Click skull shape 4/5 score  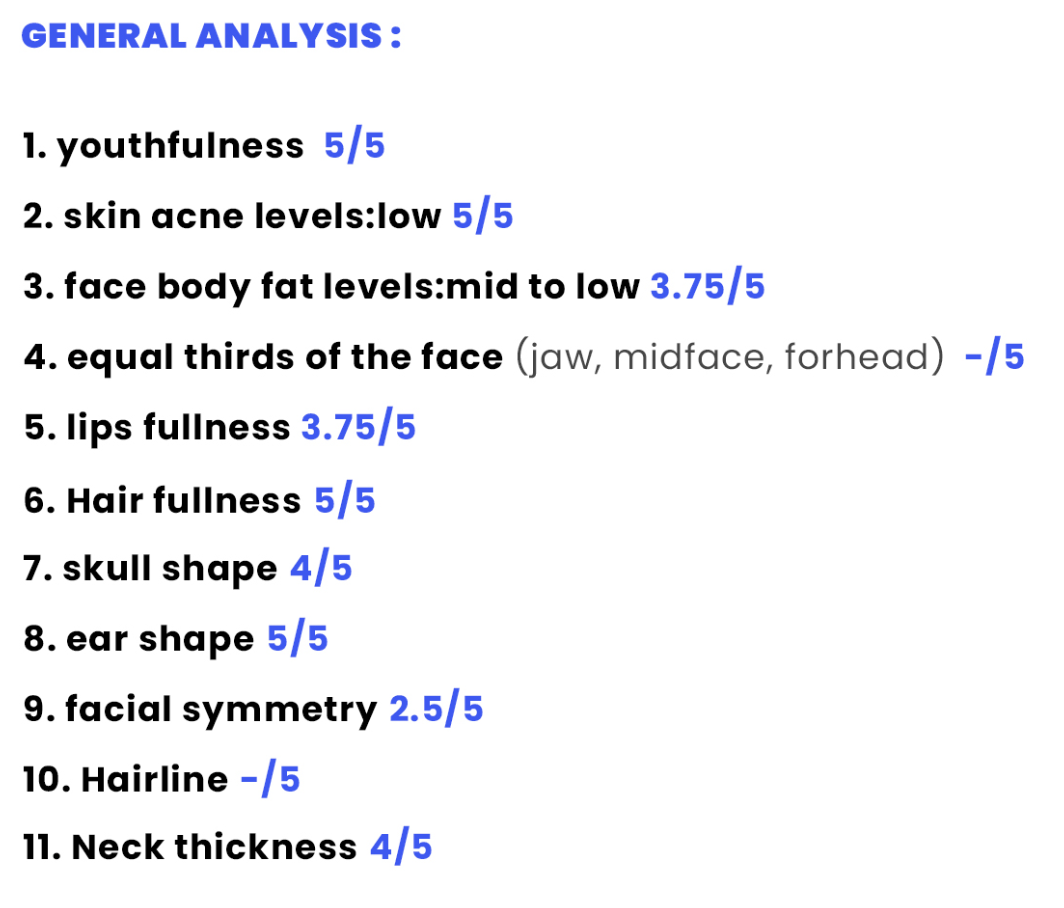coord(321,569)
